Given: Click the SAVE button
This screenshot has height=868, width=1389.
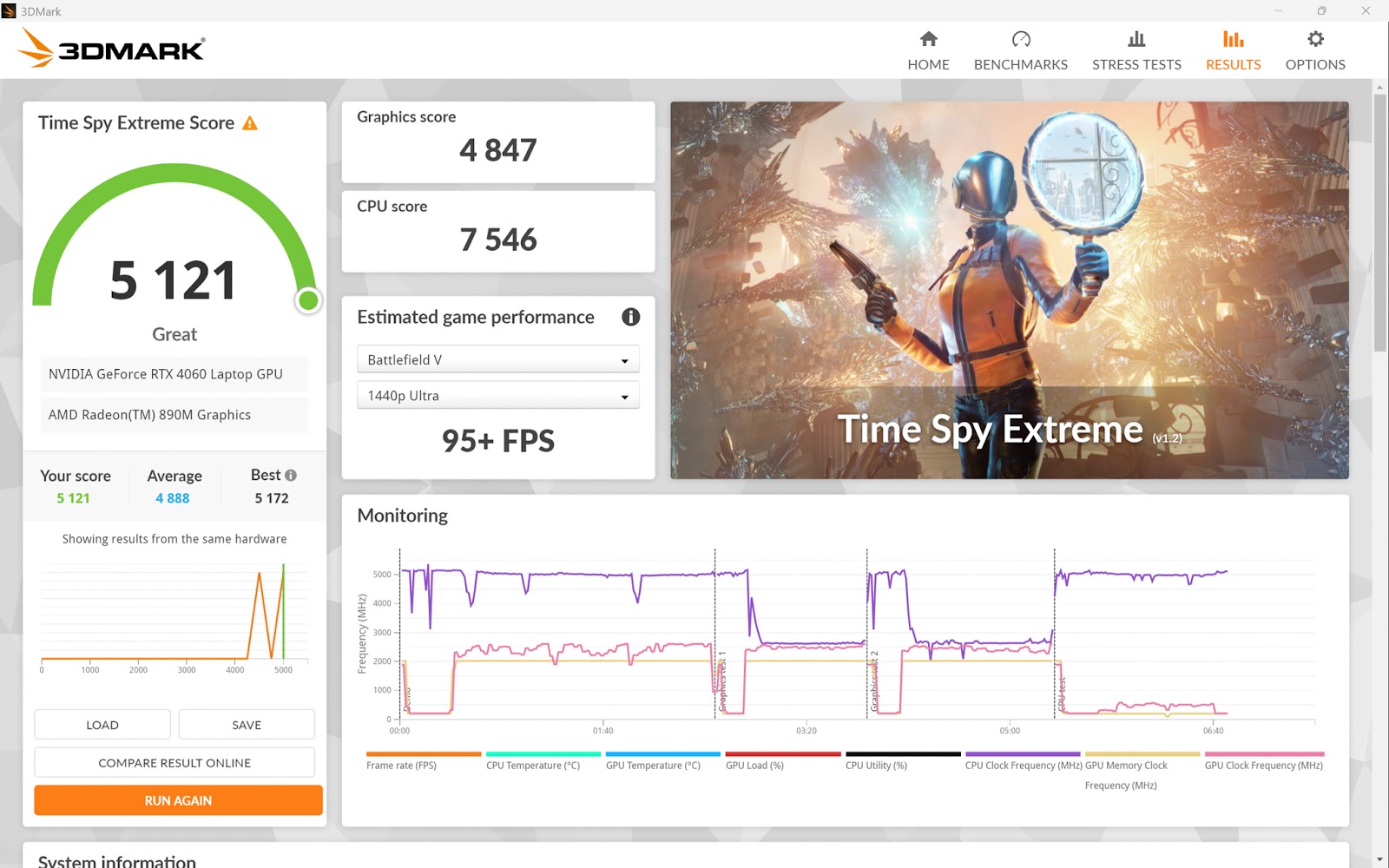Looking at the screenshot, I should [247, 725].
